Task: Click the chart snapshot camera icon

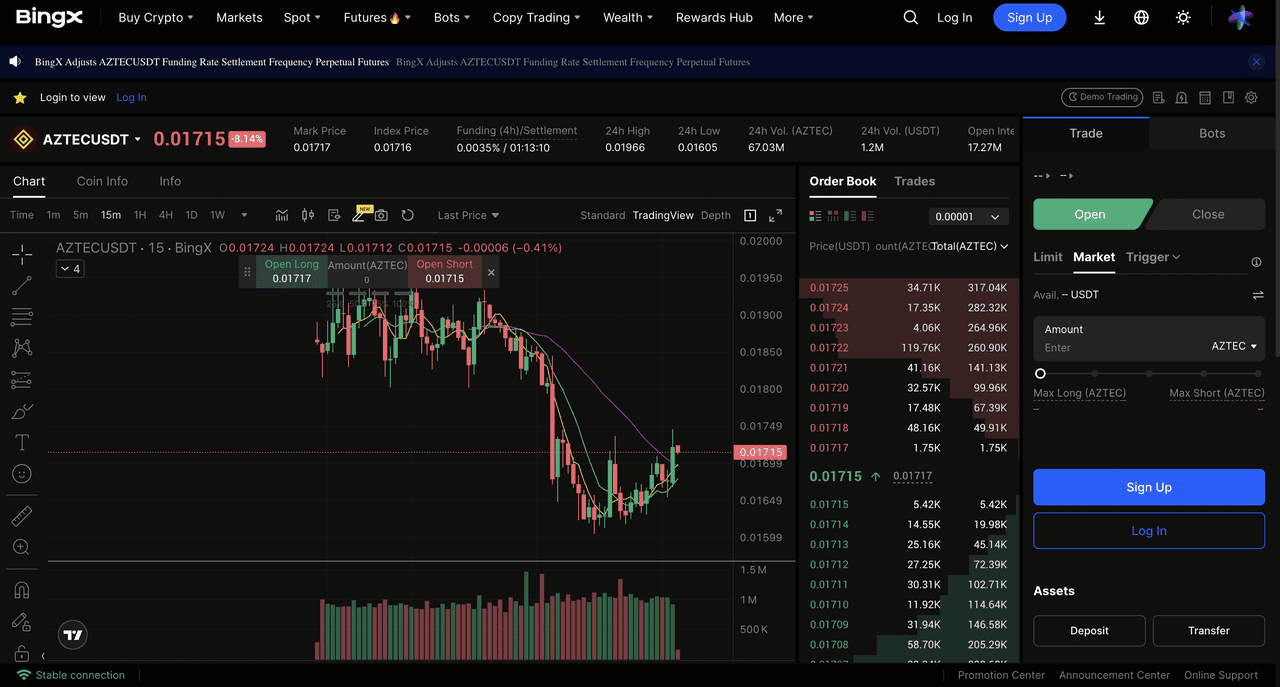Action: click(381, 215)
